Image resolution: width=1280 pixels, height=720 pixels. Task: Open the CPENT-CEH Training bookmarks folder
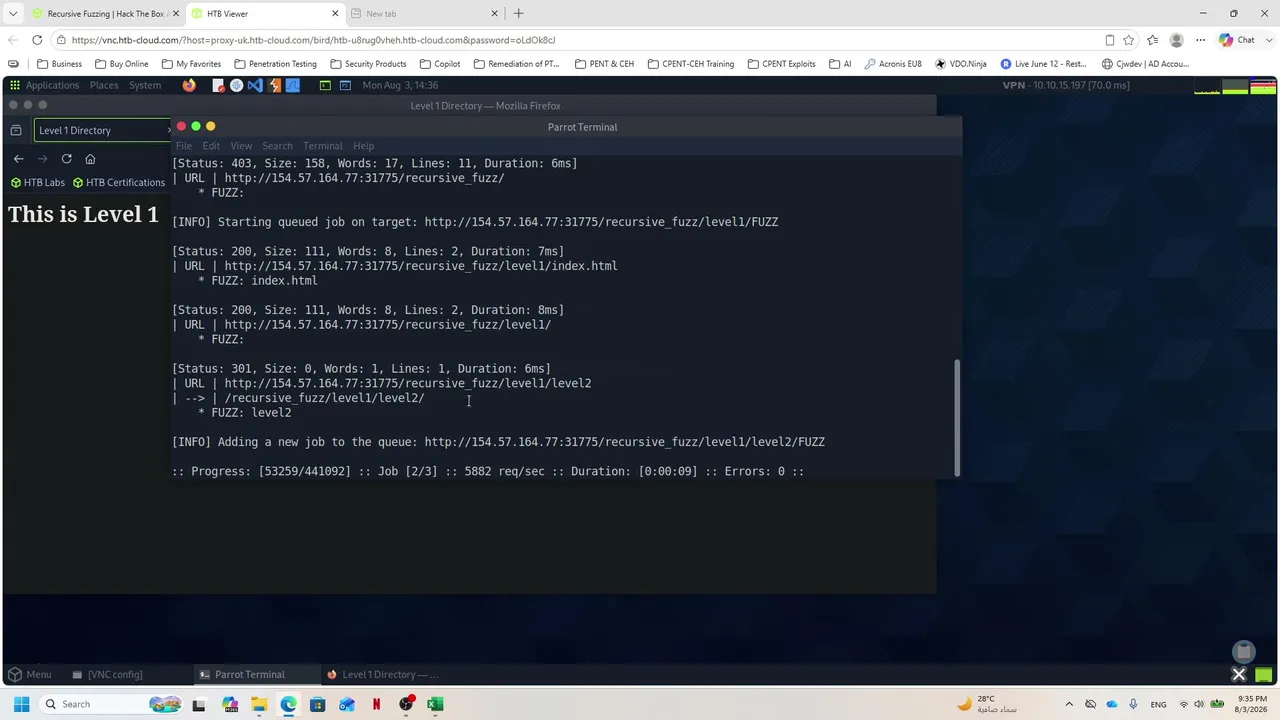coord(690,64)
